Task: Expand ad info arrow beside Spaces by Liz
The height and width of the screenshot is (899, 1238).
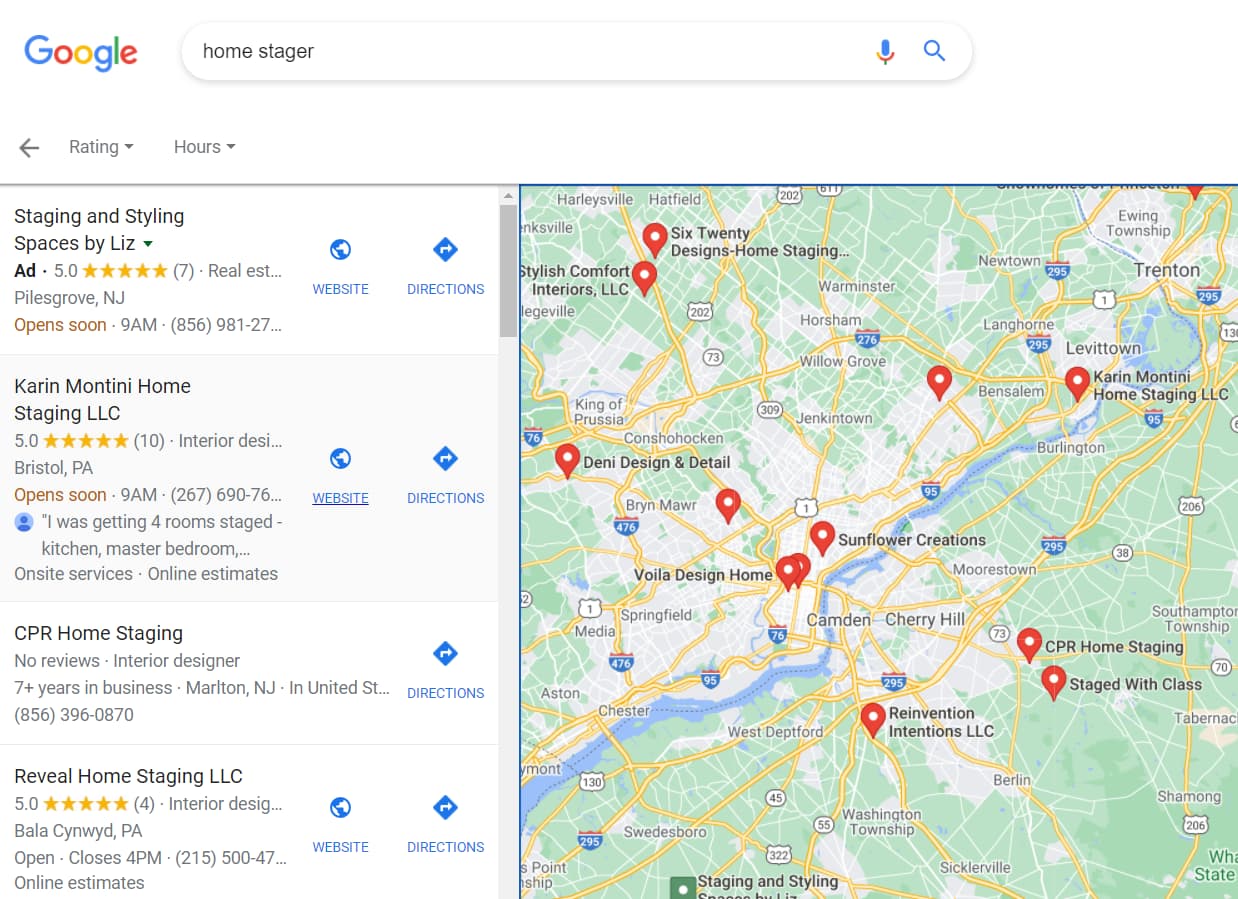Action: (148, 244)
